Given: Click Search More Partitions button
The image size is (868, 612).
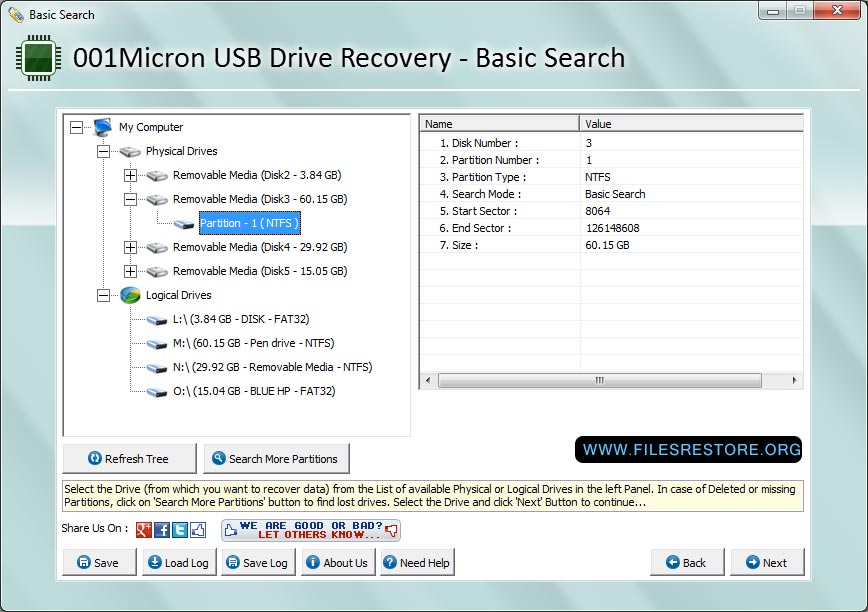Looking at the screenshot, I should pos(276,459).
